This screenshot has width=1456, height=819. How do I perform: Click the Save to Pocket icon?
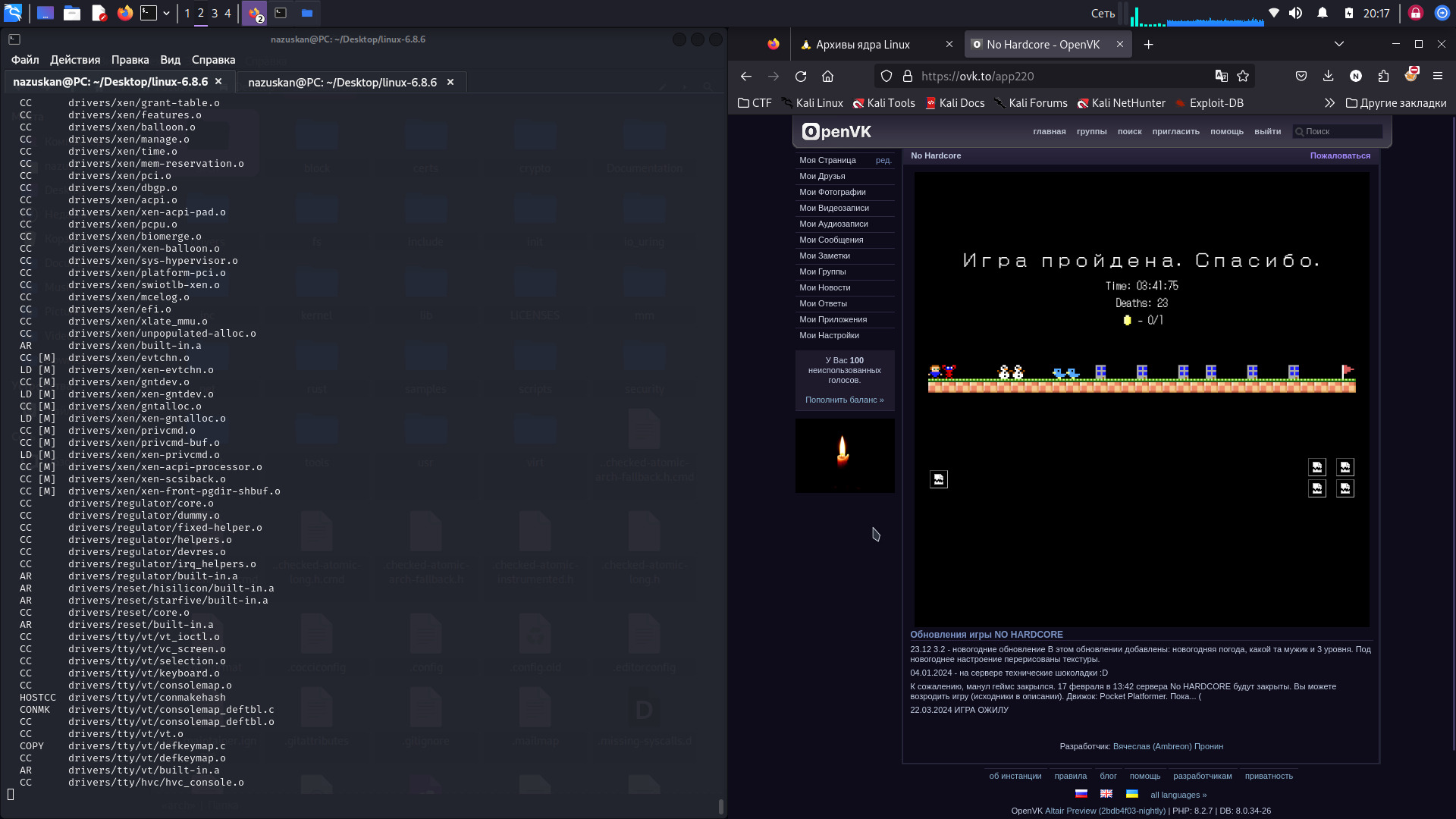(1301, 76)
